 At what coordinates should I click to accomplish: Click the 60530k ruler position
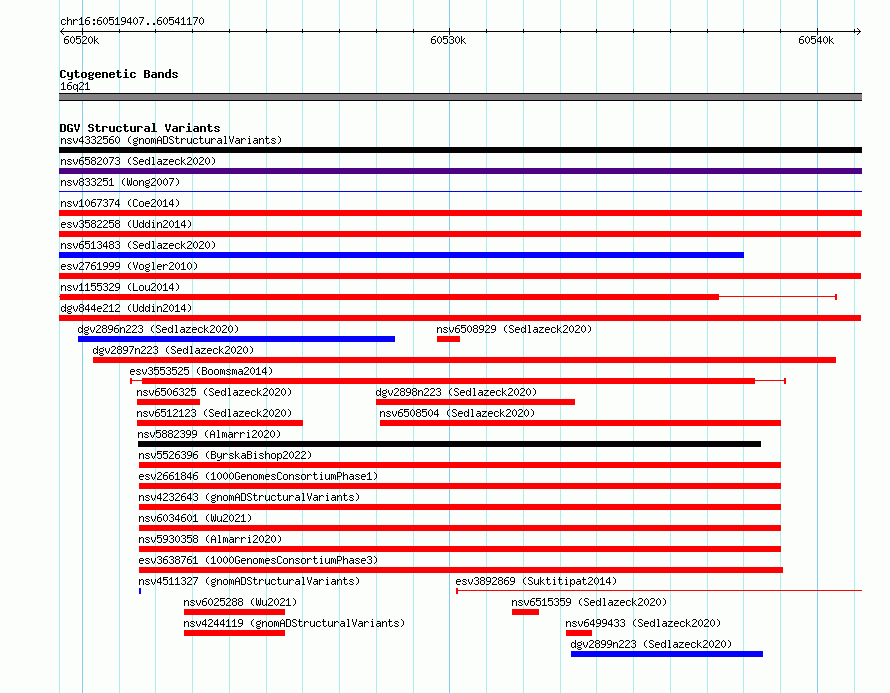point(448,40)
